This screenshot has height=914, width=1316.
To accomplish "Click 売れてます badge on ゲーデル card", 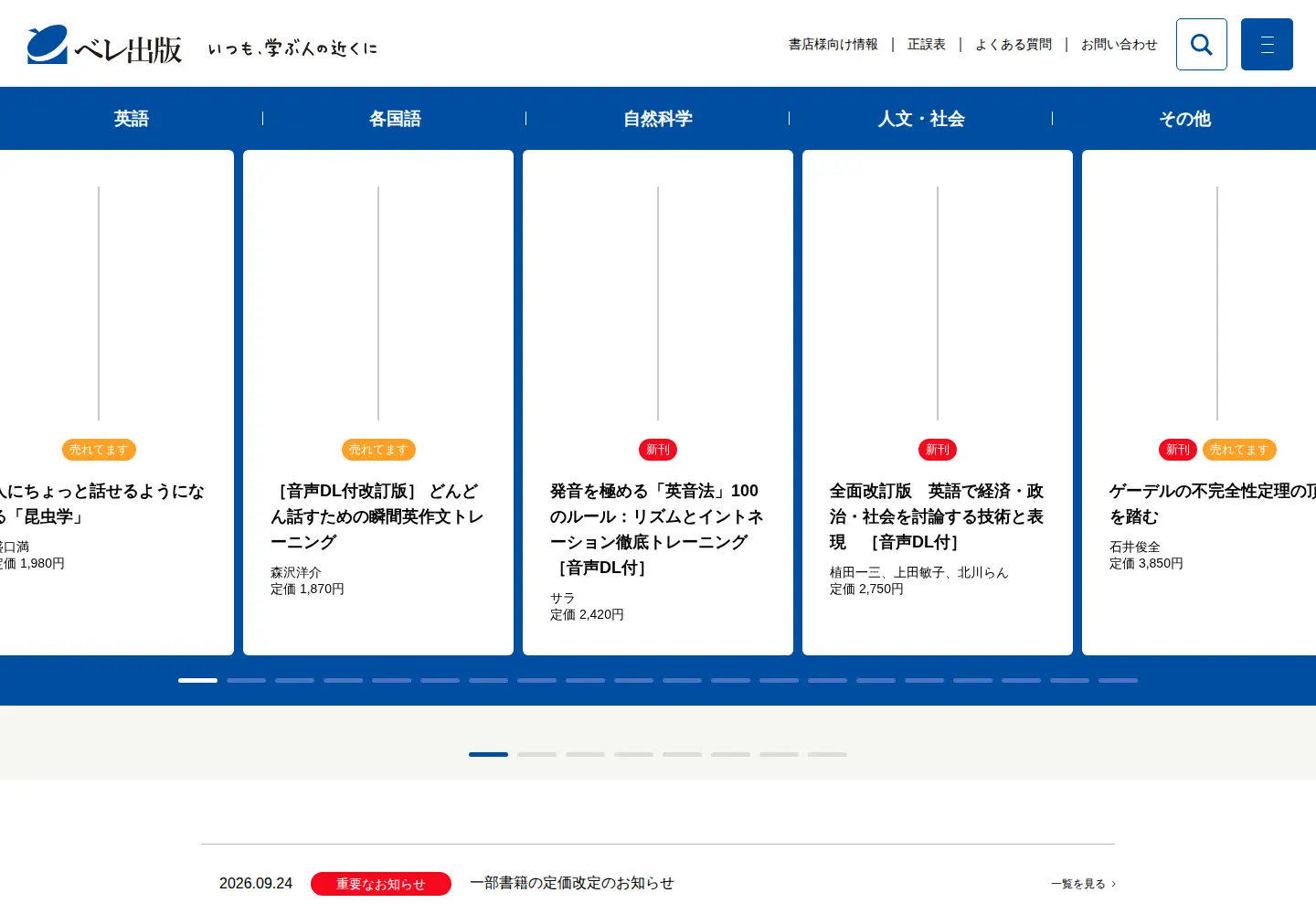I will (x=1239, y=450).
